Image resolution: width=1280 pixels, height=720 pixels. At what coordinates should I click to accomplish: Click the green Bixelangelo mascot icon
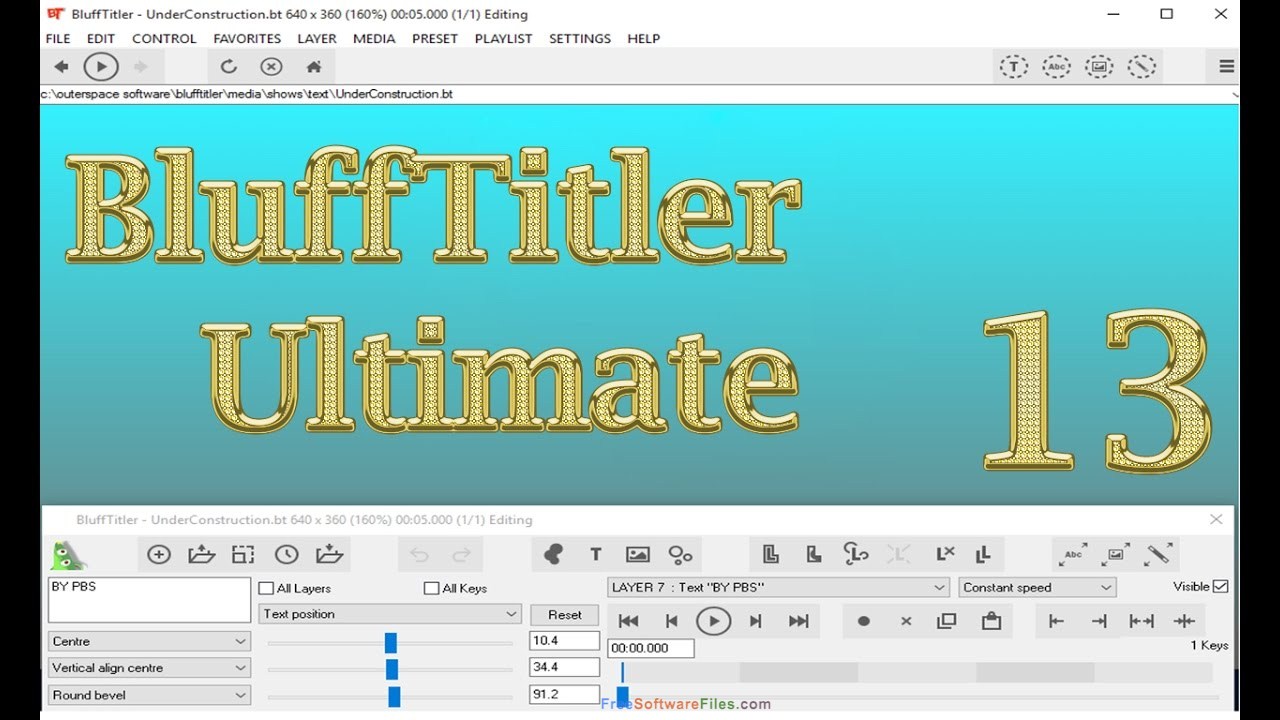68,555
